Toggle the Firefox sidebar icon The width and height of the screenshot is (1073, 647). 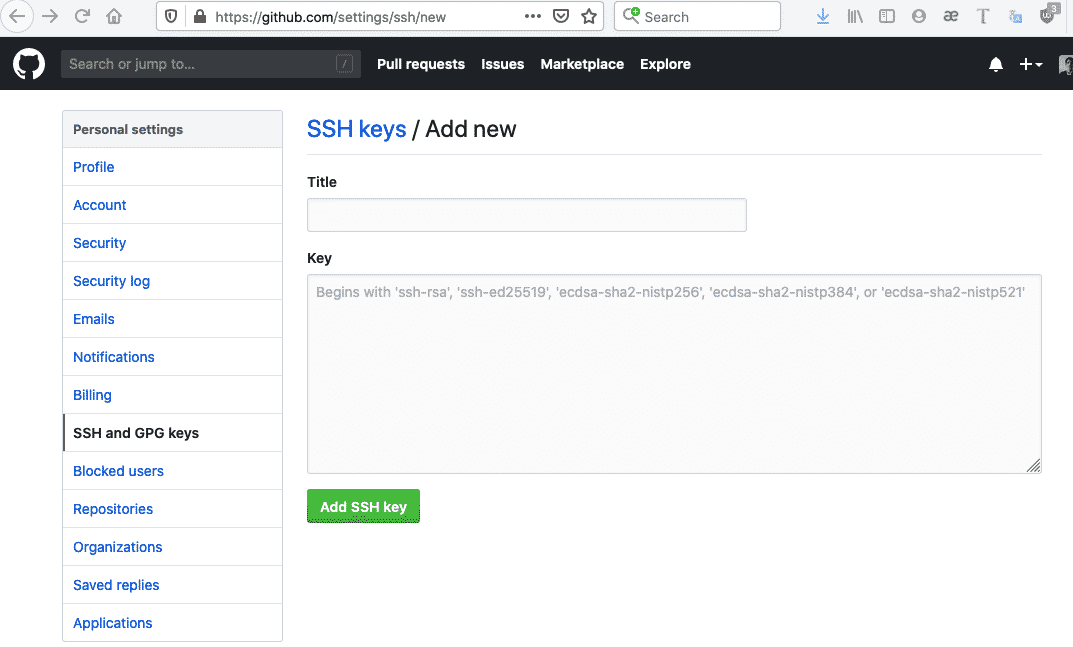[887, 16]
